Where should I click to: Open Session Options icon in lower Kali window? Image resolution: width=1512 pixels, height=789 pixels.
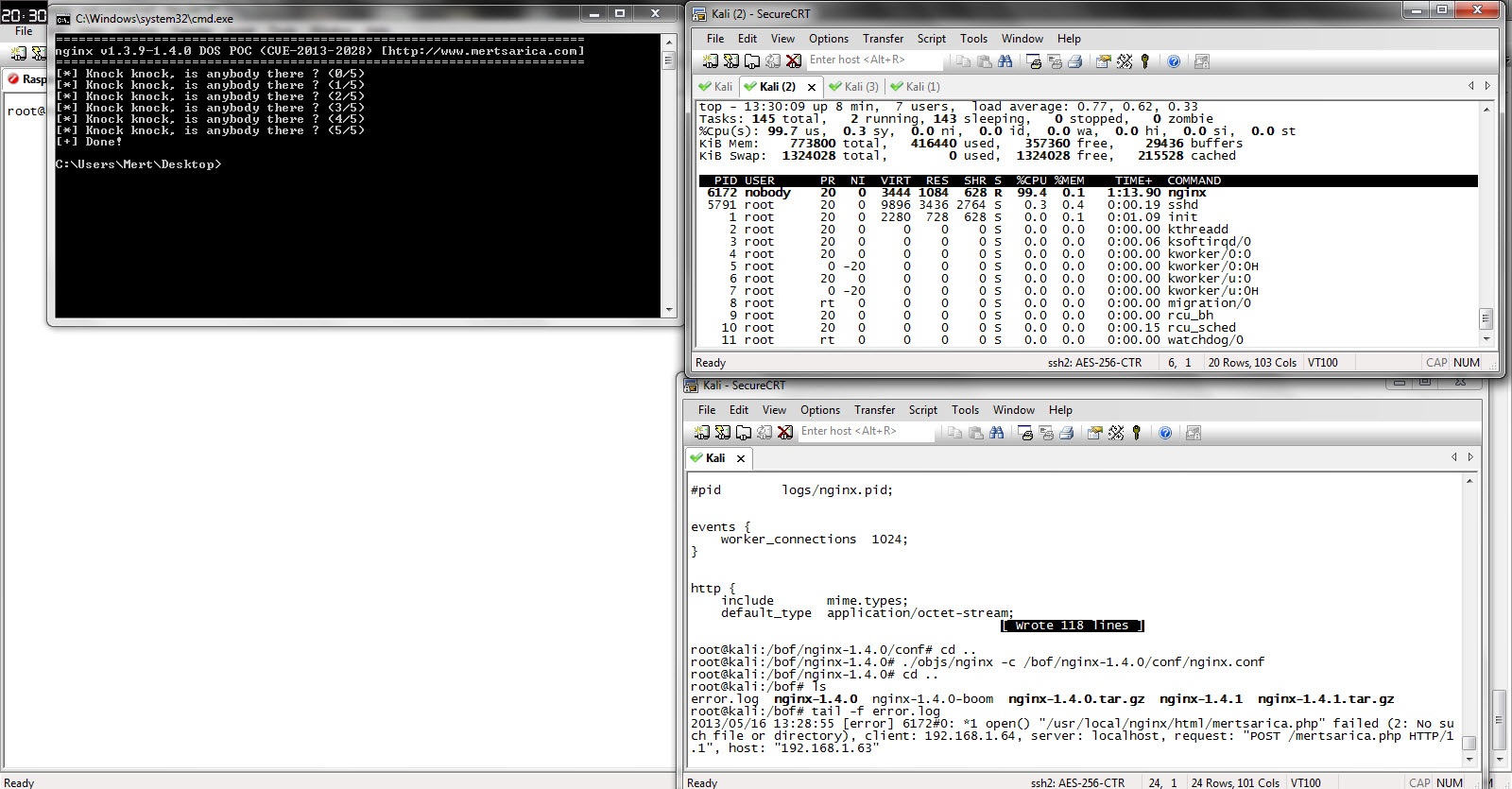click(x=1094, y=432)
